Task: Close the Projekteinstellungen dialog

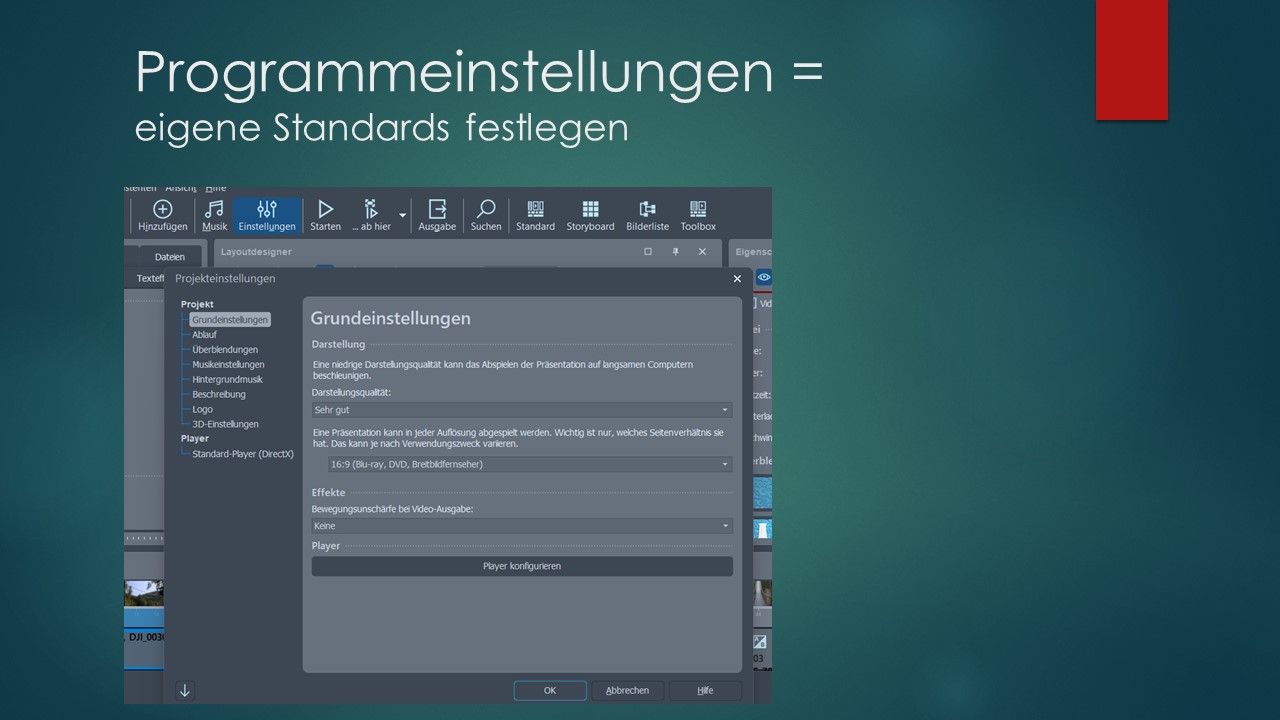Action: (x=738, y=279)
